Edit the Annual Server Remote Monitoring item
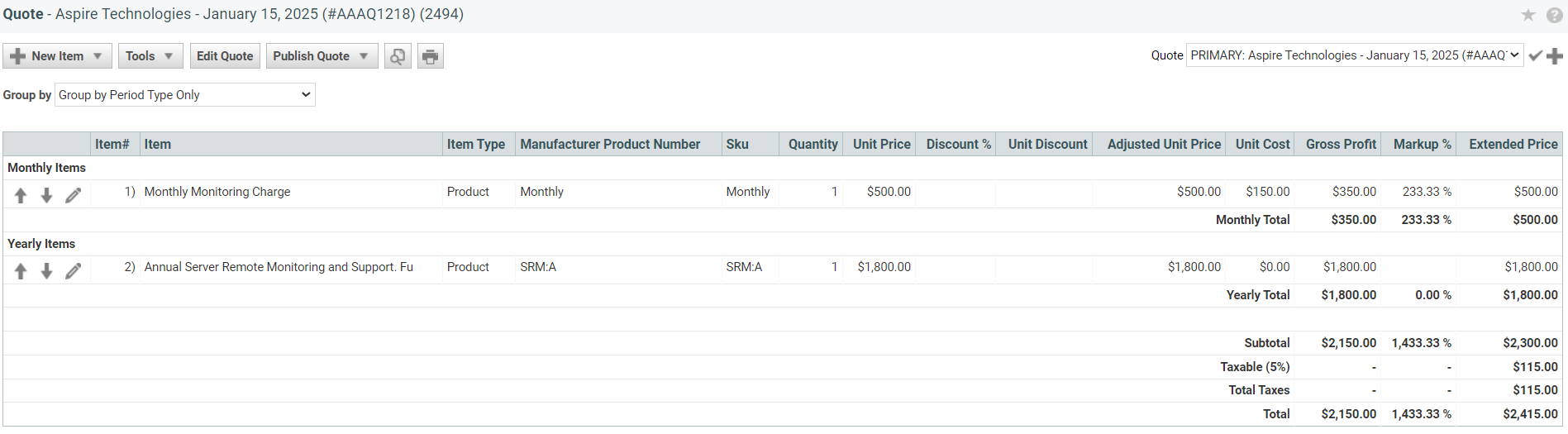 (x=74, y=271)
